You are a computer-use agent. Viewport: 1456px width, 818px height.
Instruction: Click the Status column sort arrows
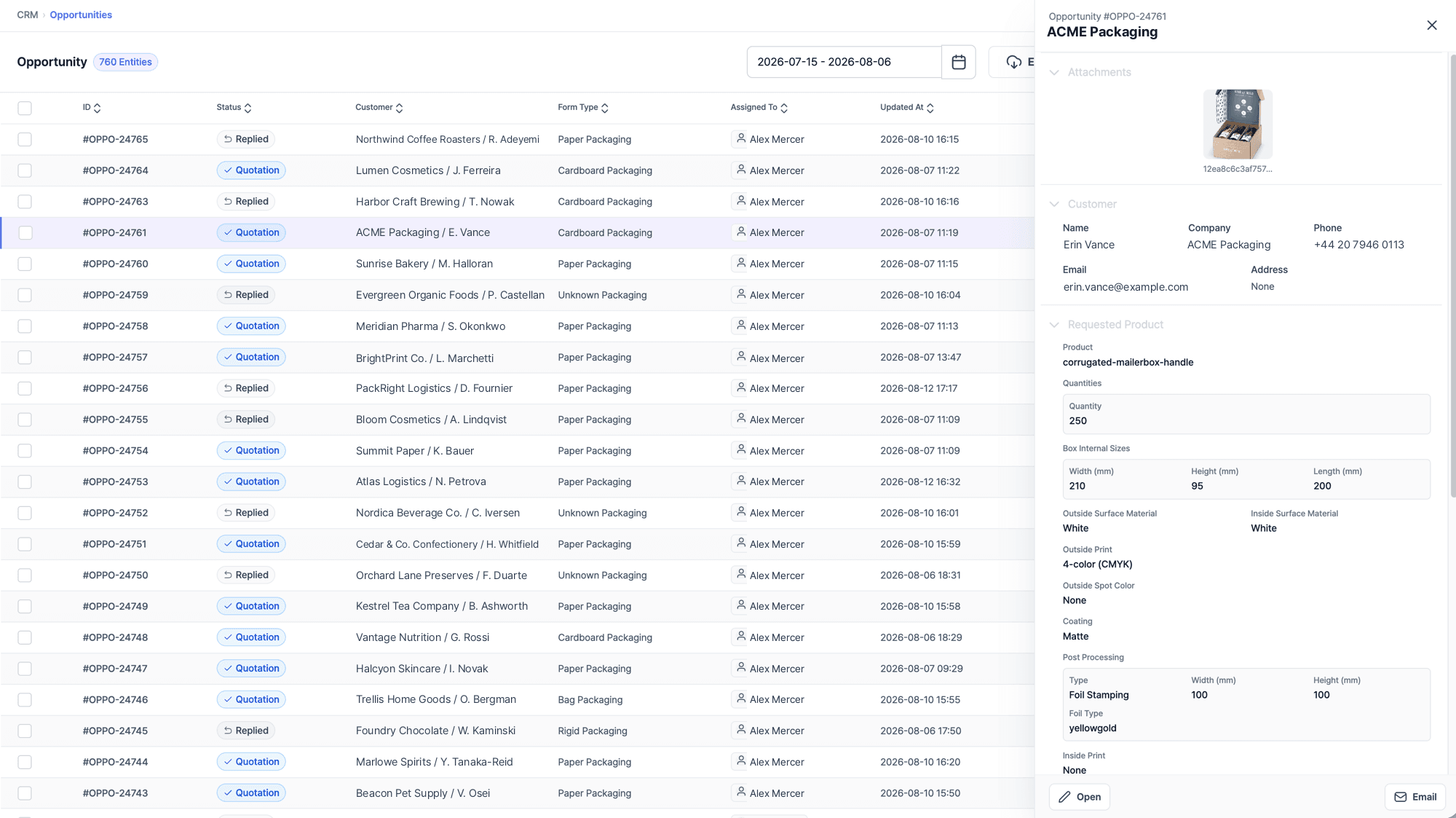click(248, 108)
